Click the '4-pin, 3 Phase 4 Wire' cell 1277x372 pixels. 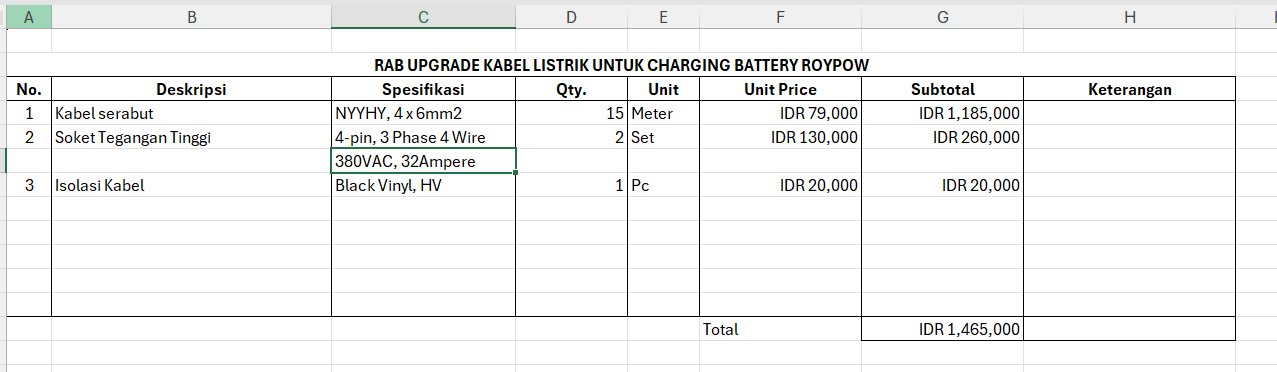tap(423, 137)
